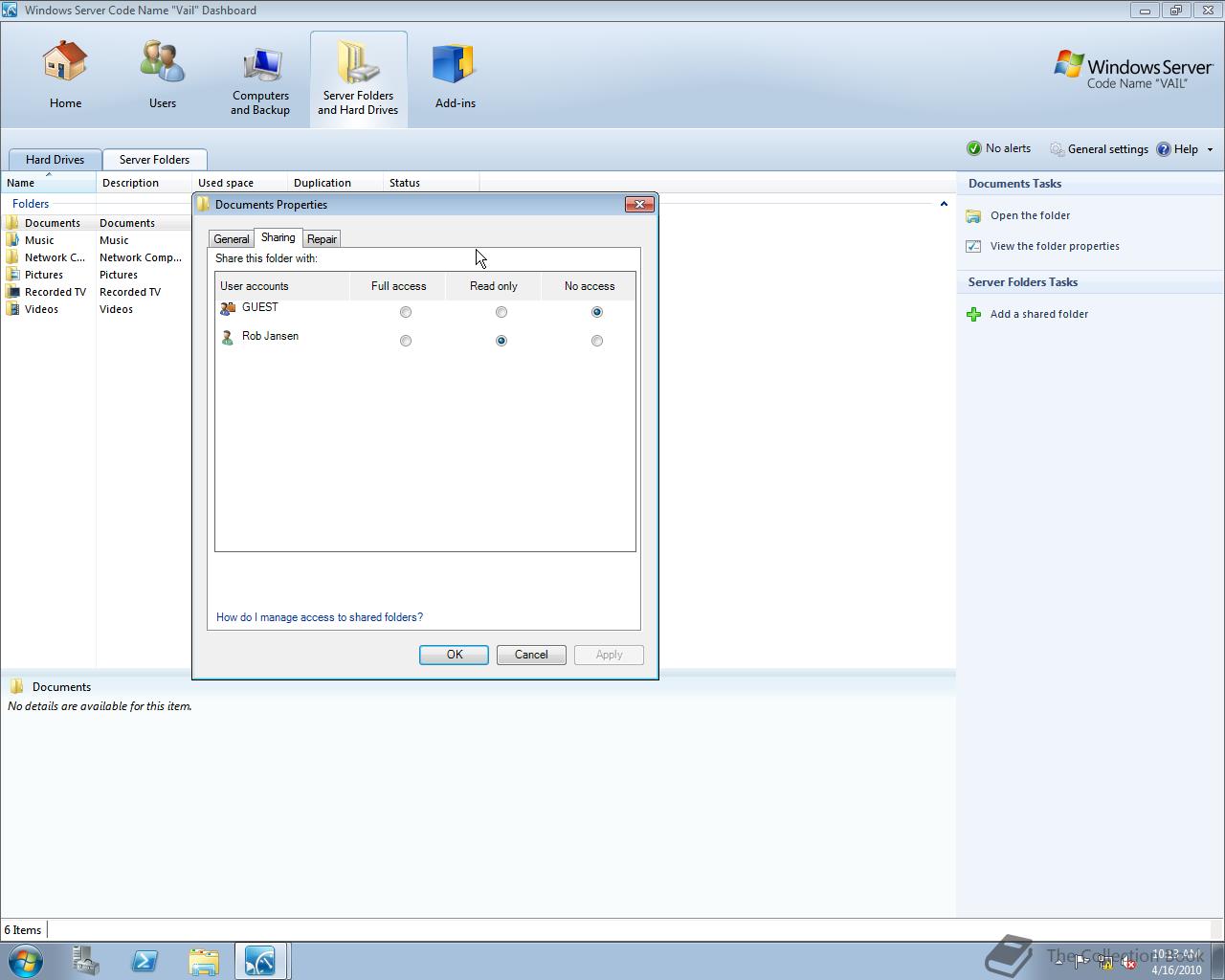Click the Duplication column header

(335, 182)
